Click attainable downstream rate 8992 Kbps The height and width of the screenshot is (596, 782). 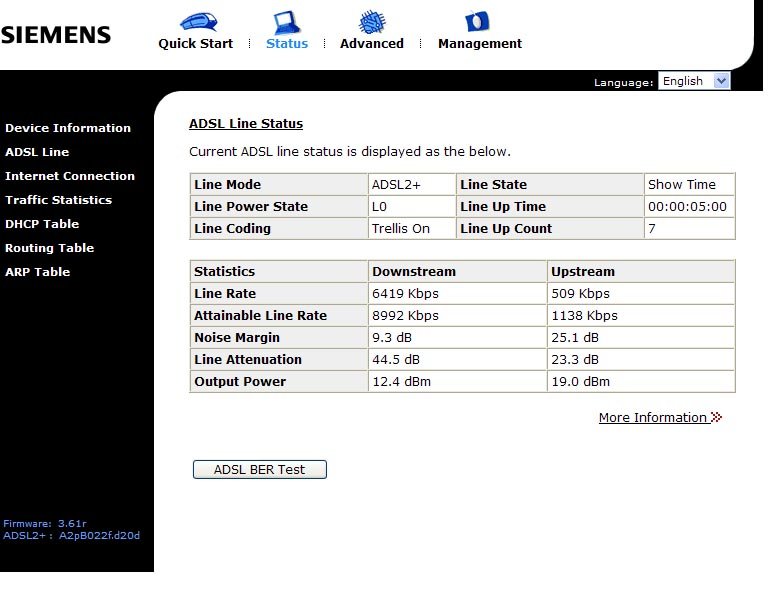tap(405, 316)
